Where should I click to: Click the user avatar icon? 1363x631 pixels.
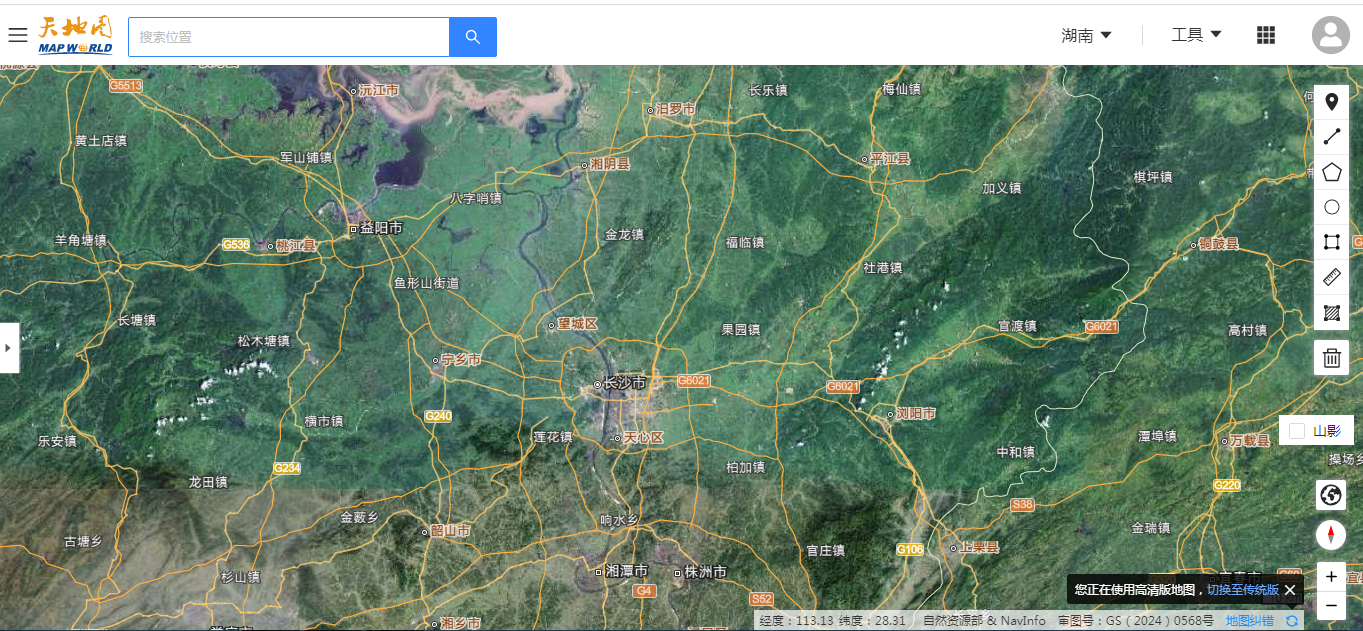coord(1331,35)
